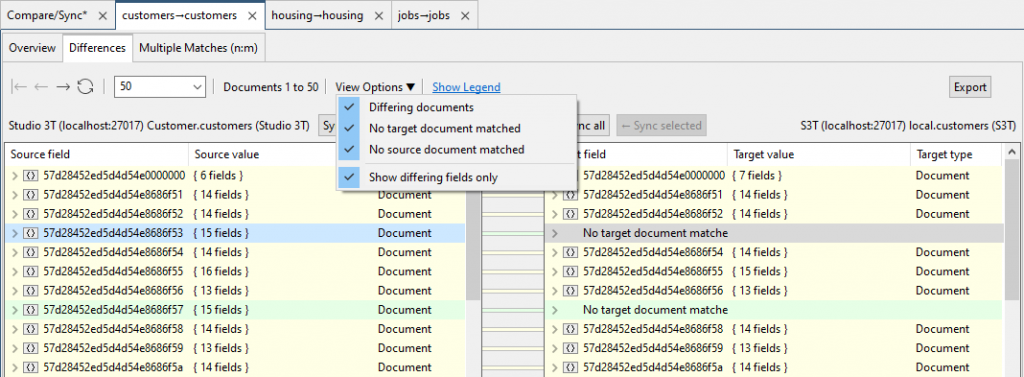Expand source document ending 8686f51

(16, 195)
